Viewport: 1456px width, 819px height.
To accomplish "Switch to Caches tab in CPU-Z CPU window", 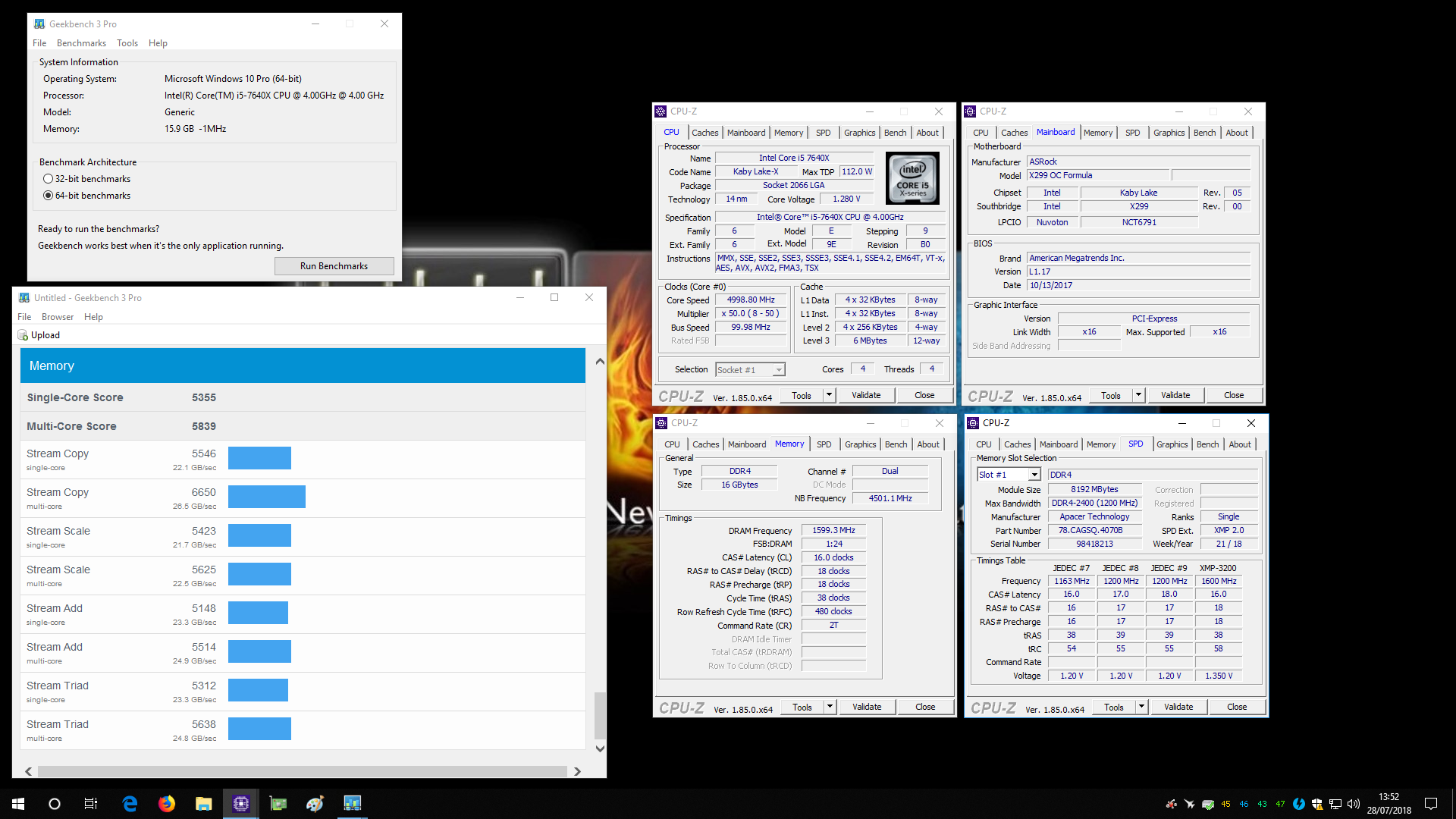I will click(x=704, y=133).
